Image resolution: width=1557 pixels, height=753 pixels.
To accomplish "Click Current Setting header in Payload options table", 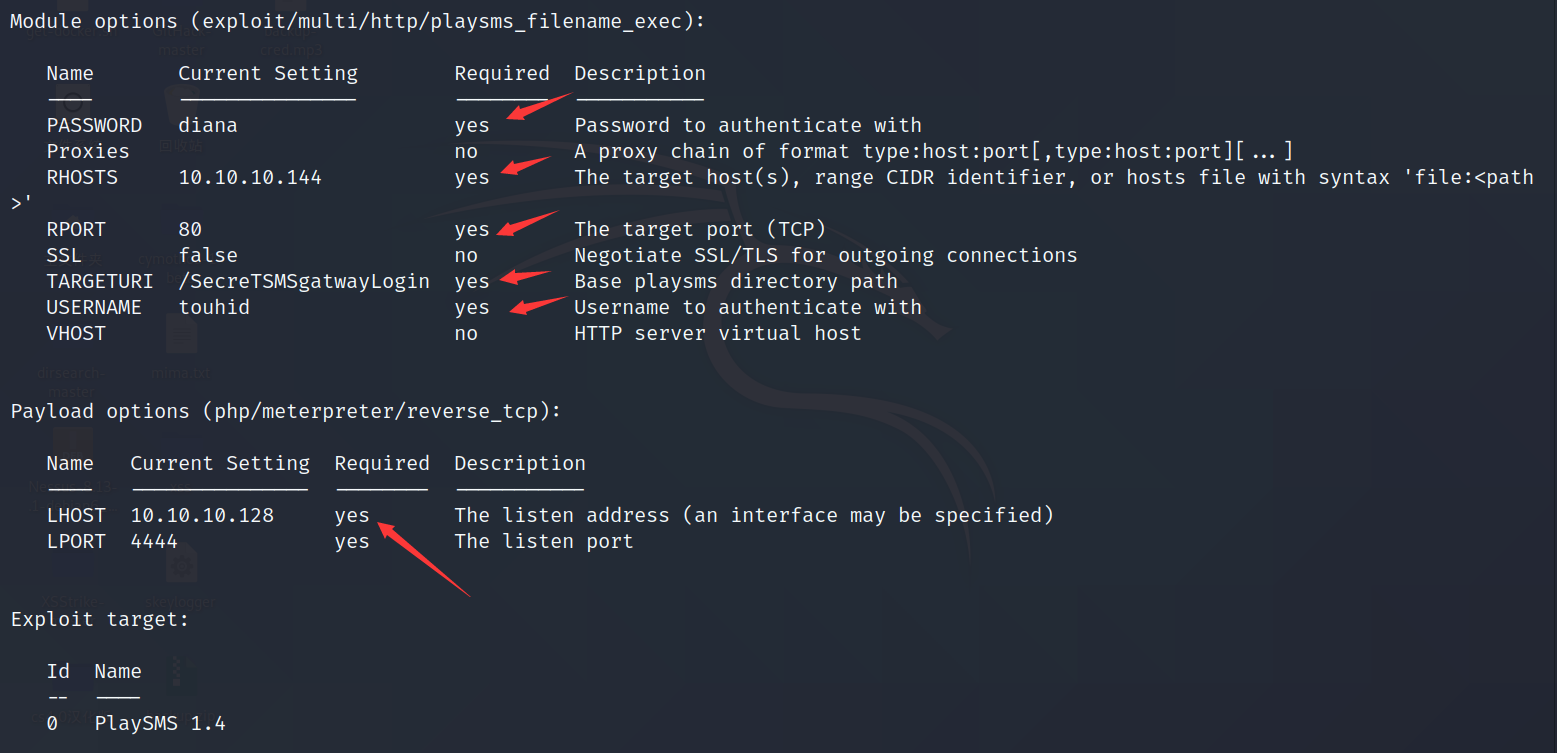I will (x=220, y=463).
